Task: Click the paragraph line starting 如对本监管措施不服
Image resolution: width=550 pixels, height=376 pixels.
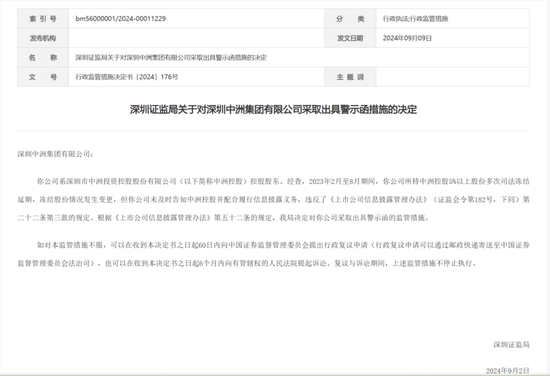Action: coord(283,245)
